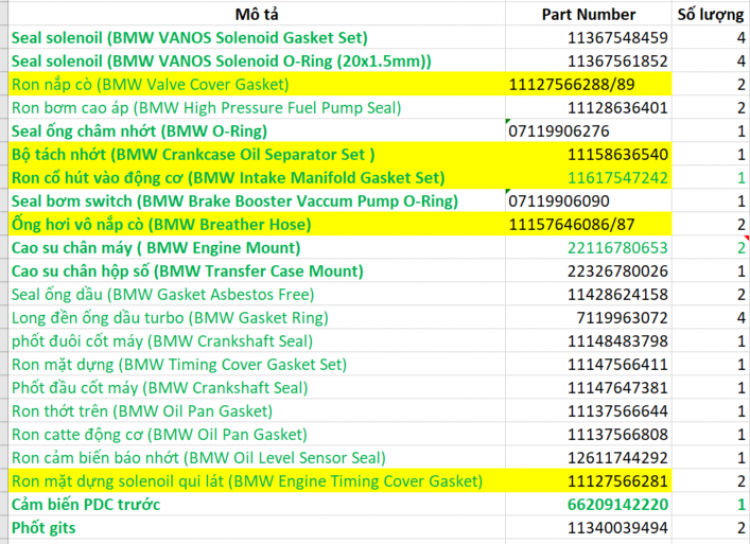Click green part number 11617547242

pyautogui.click(x=588, y=178)
